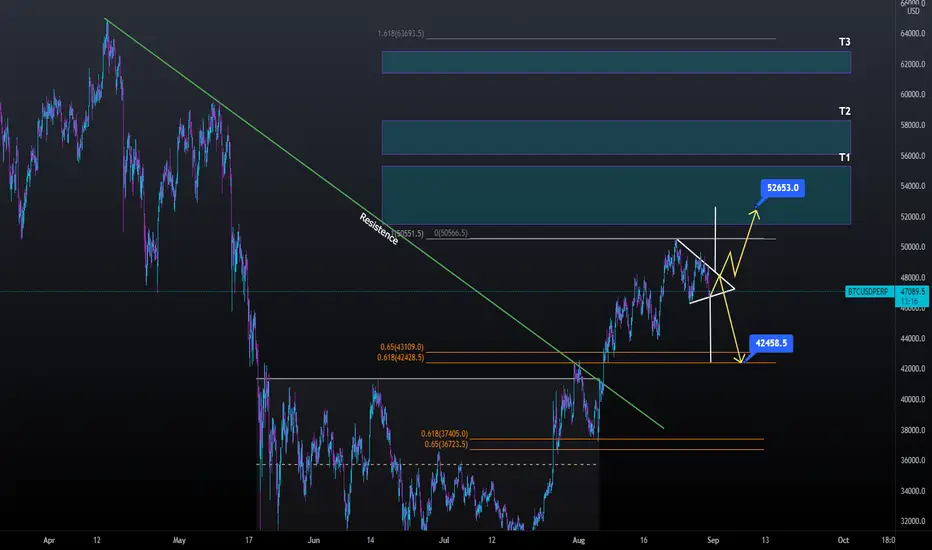Viewport: 932px width, 550px height.
Task: Click the Sep label on time axis
Action: pyautogui.click(x=713, y=540)
